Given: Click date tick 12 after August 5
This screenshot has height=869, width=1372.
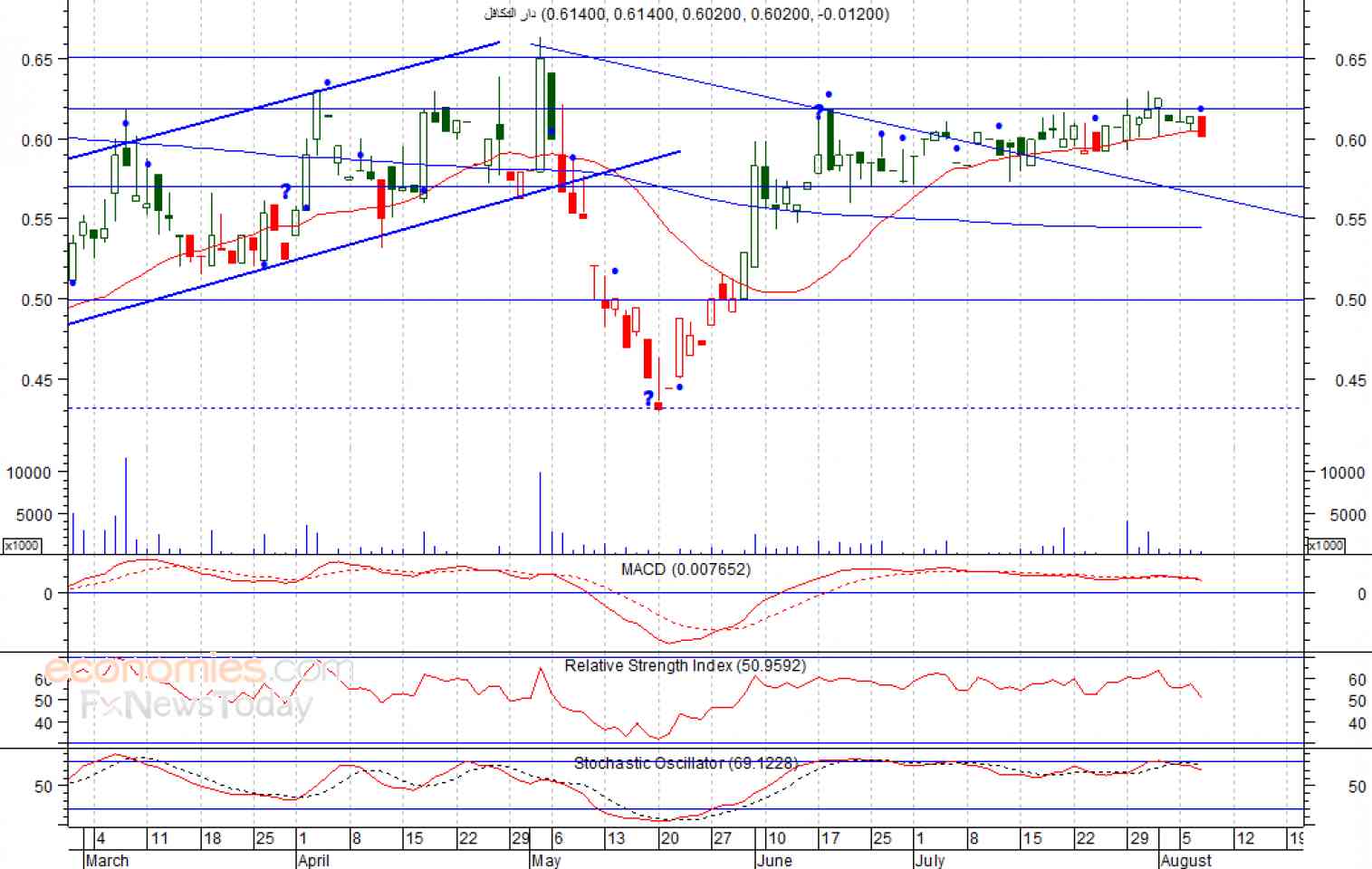Looking at the screenshot, I should click(x=1245, y=838).
